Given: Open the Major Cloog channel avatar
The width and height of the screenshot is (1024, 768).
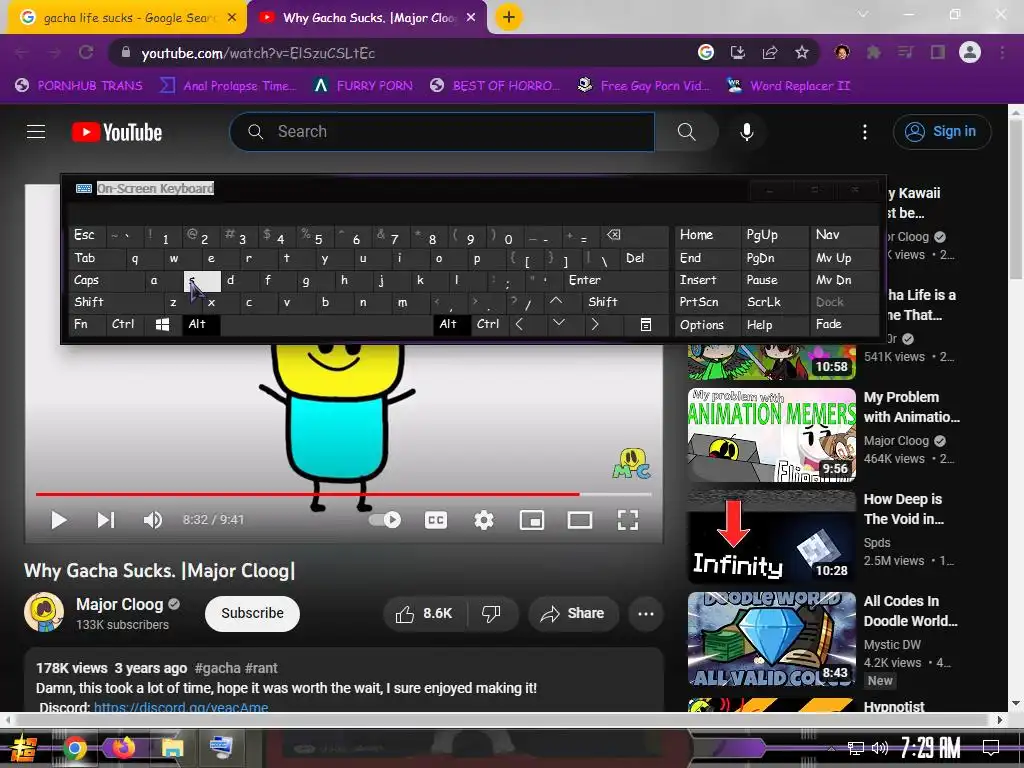Looking at the screenshot, I should [x=44, y=613].
